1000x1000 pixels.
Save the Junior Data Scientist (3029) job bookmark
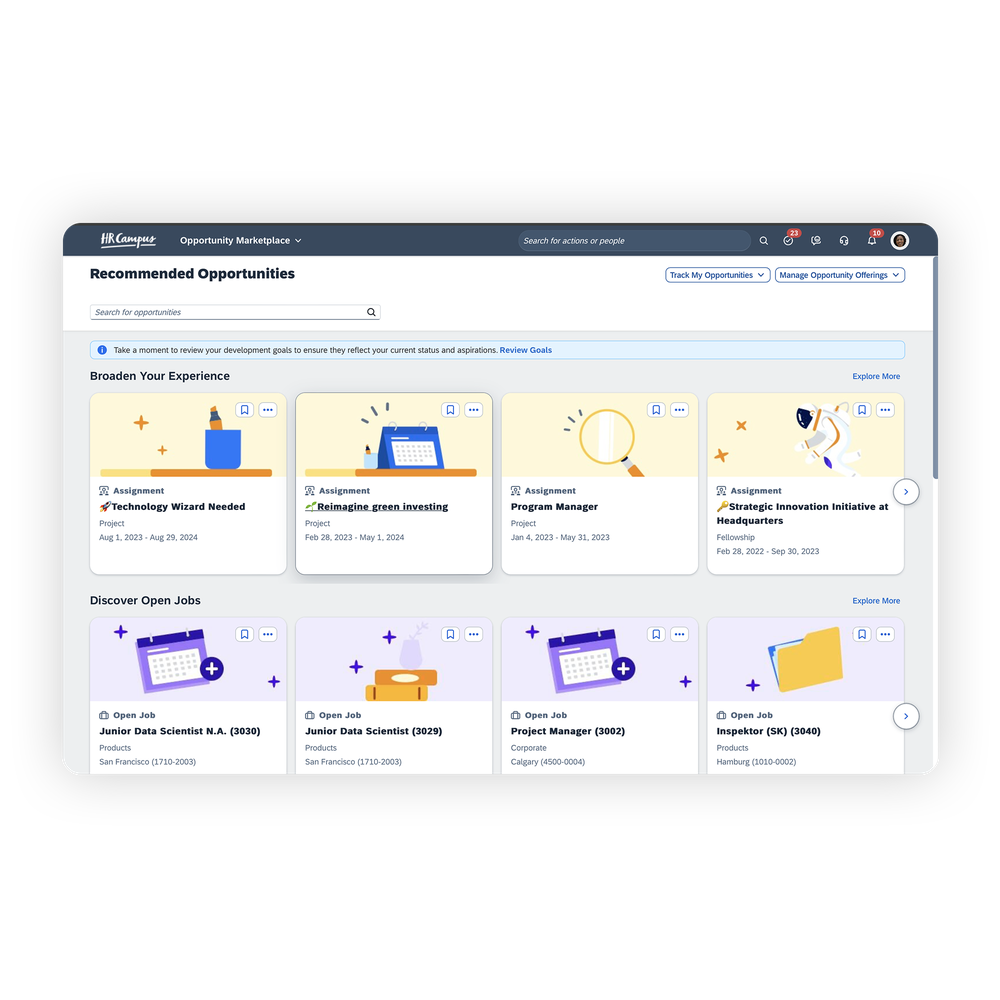450,634
